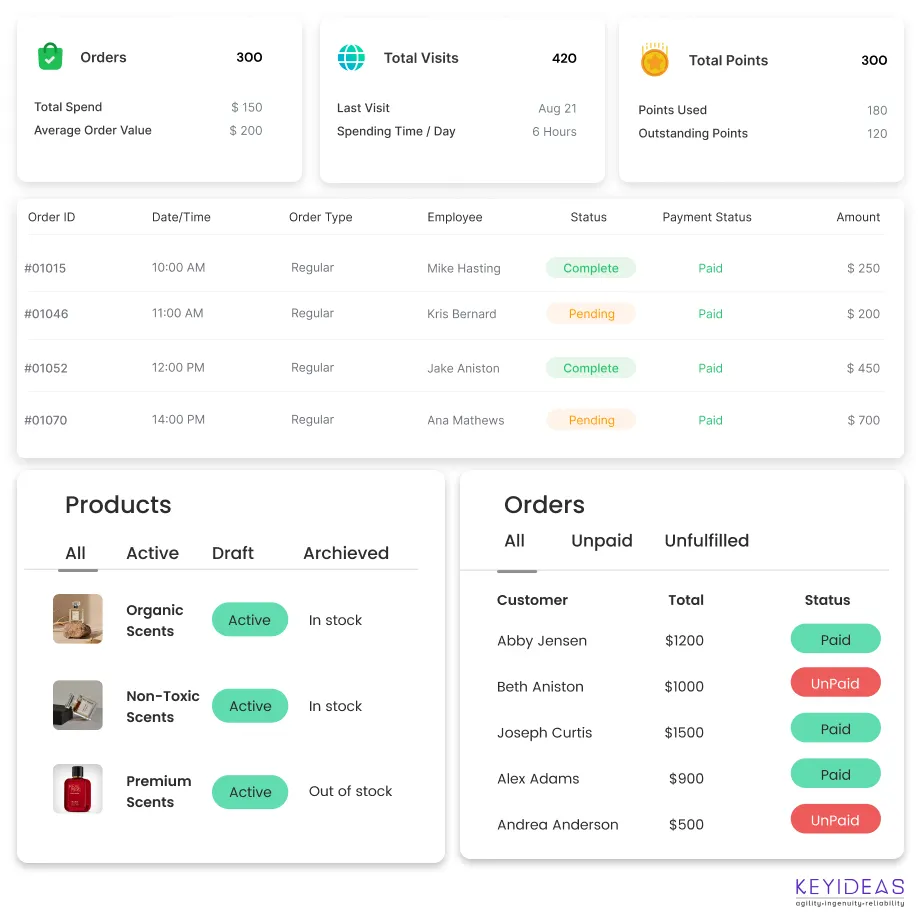
Task: Click the 14:00 PM time cell
Action: (x=179, y=419)
